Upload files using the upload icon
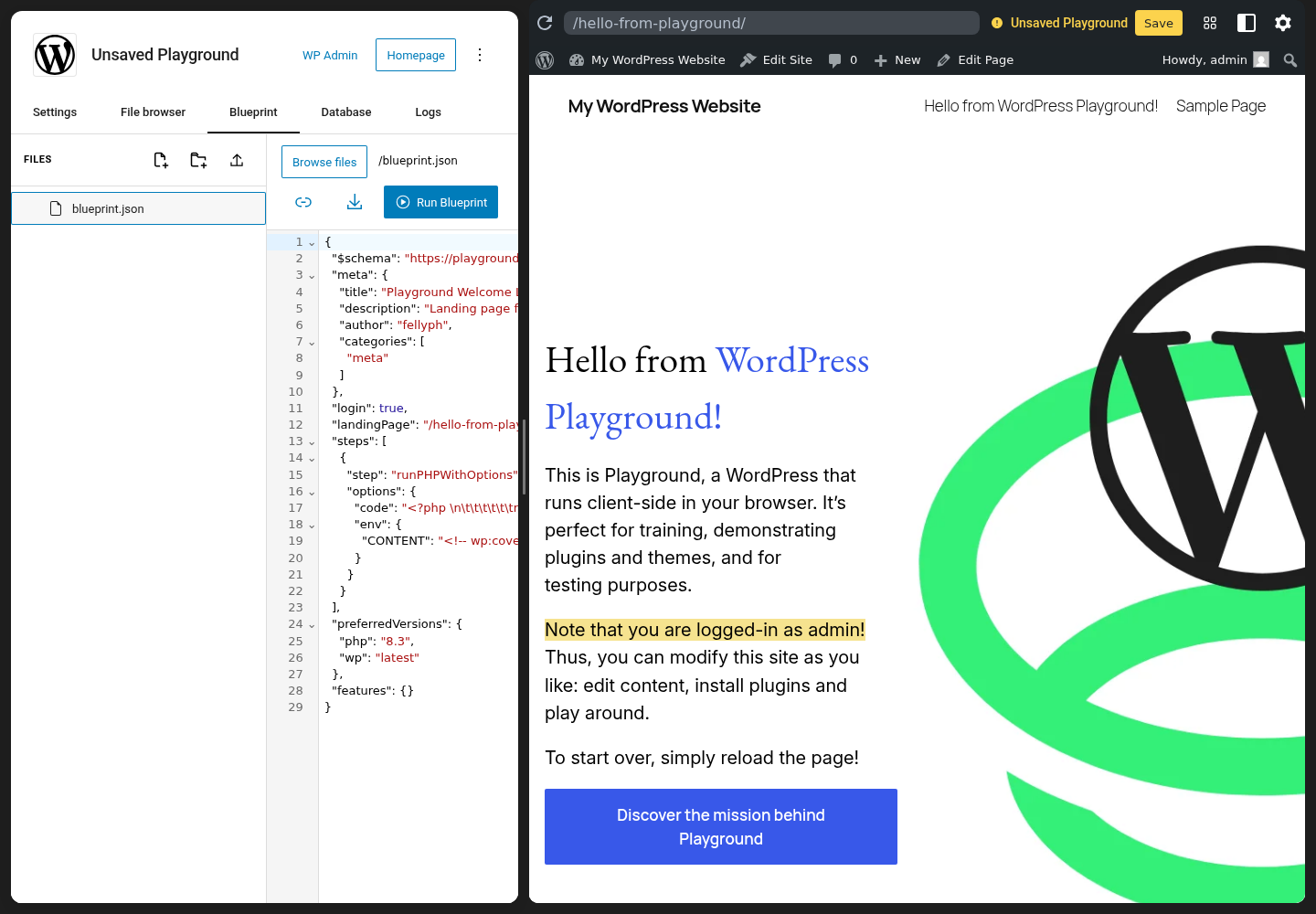Screen dimensions: 1316x914 [x=237, y=160]
